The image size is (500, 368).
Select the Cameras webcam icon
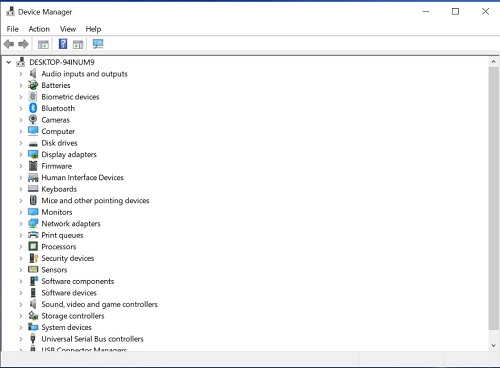coord(33,120)
